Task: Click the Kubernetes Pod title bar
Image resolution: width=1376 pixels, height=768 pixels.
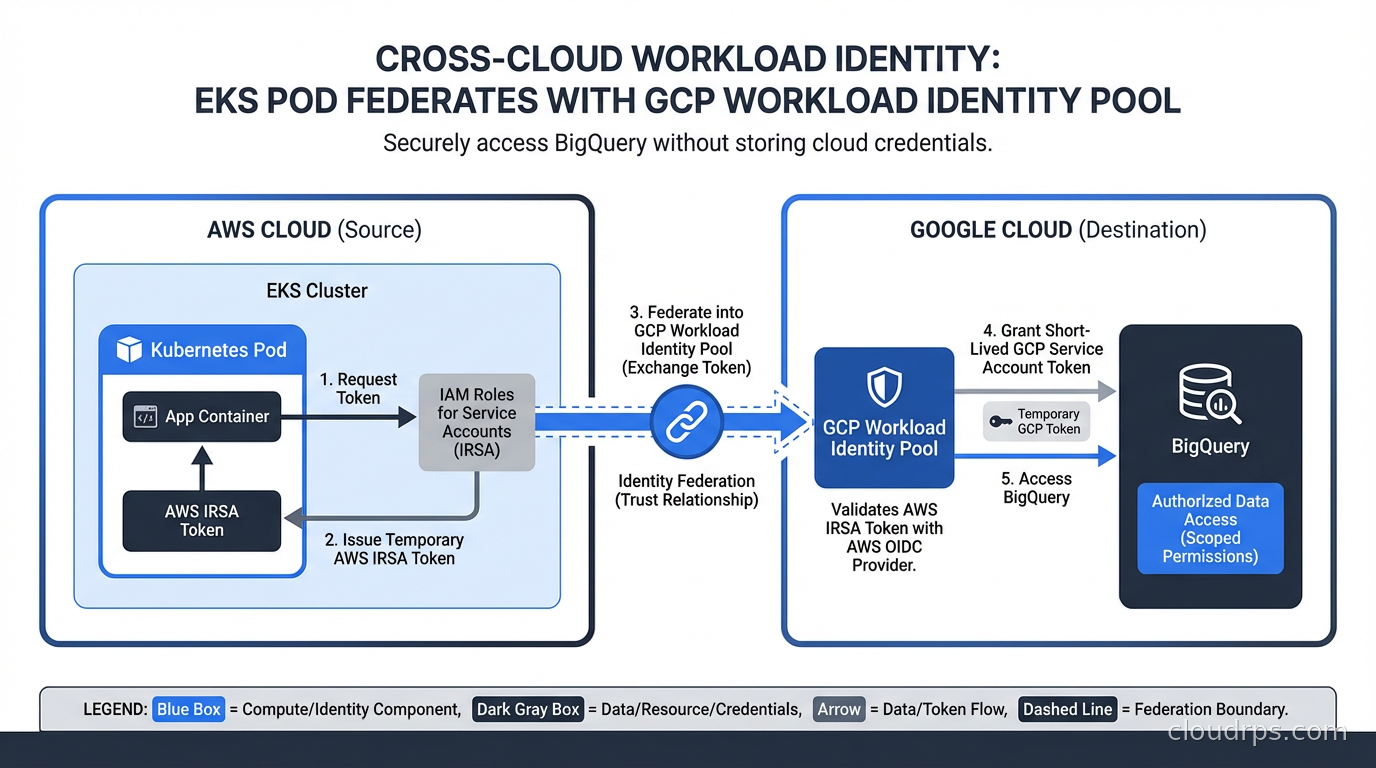Action: coord(201,350)
